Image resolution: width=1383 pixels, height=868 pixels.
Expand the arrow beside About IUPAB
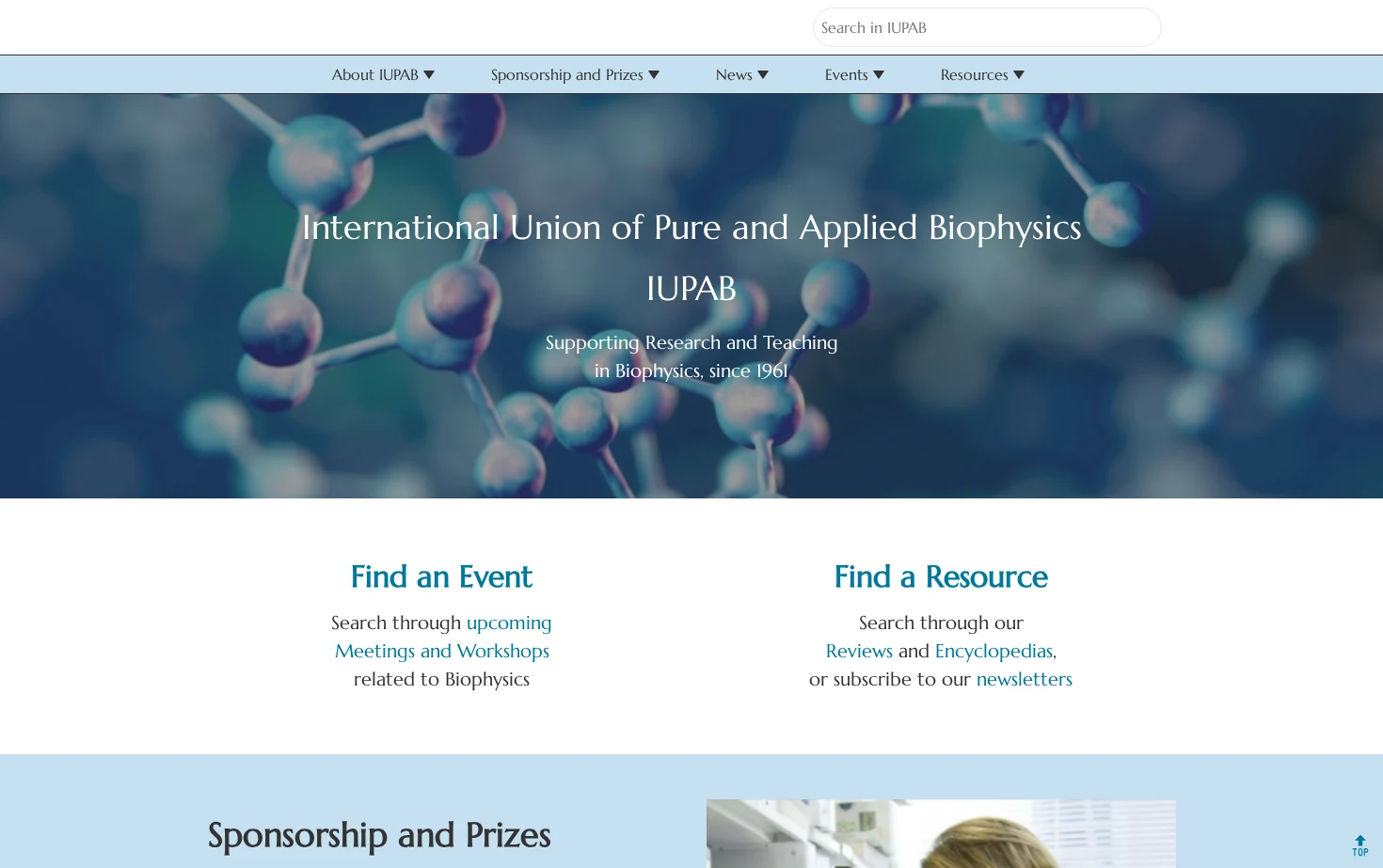coord(429,74)
